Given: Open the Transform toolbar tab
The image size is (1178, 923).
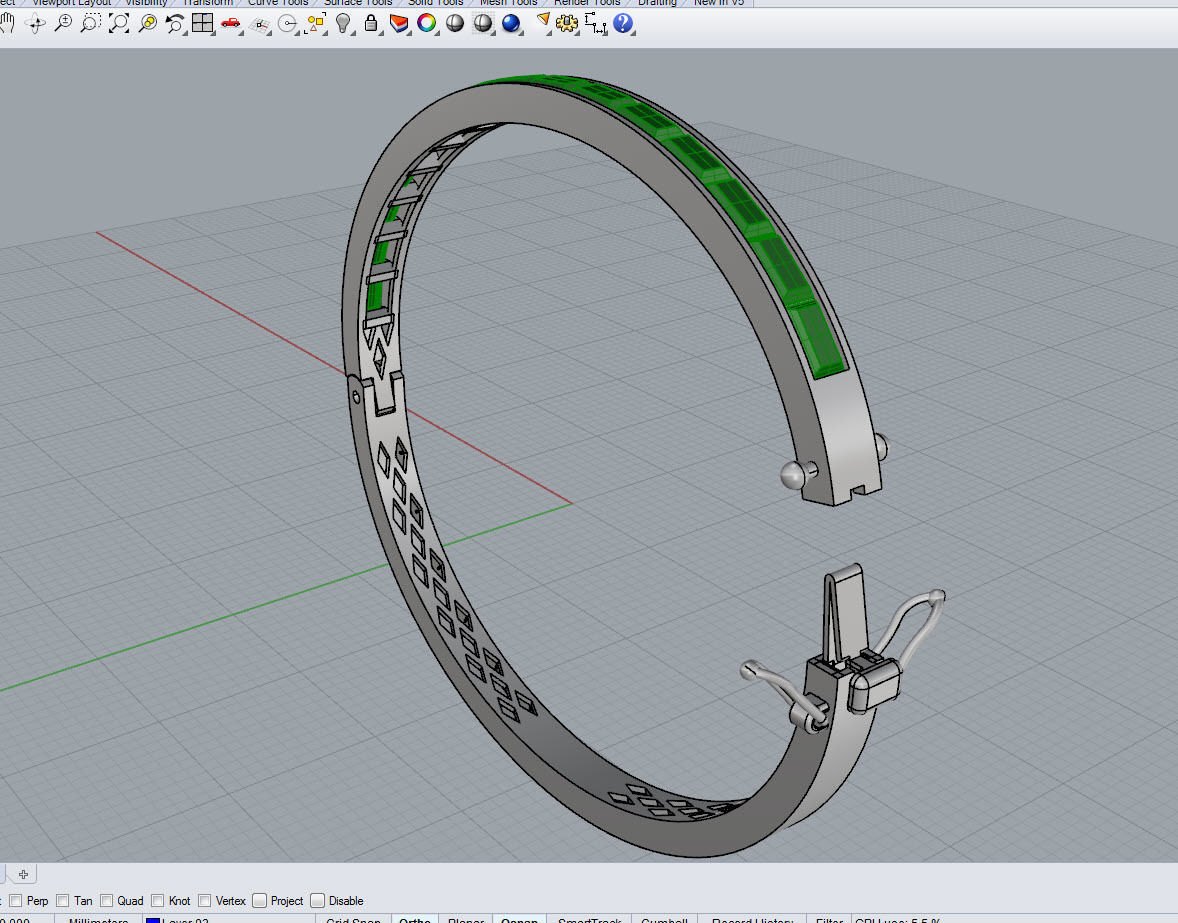Looking at the screenshot, I should pos(207,3).
